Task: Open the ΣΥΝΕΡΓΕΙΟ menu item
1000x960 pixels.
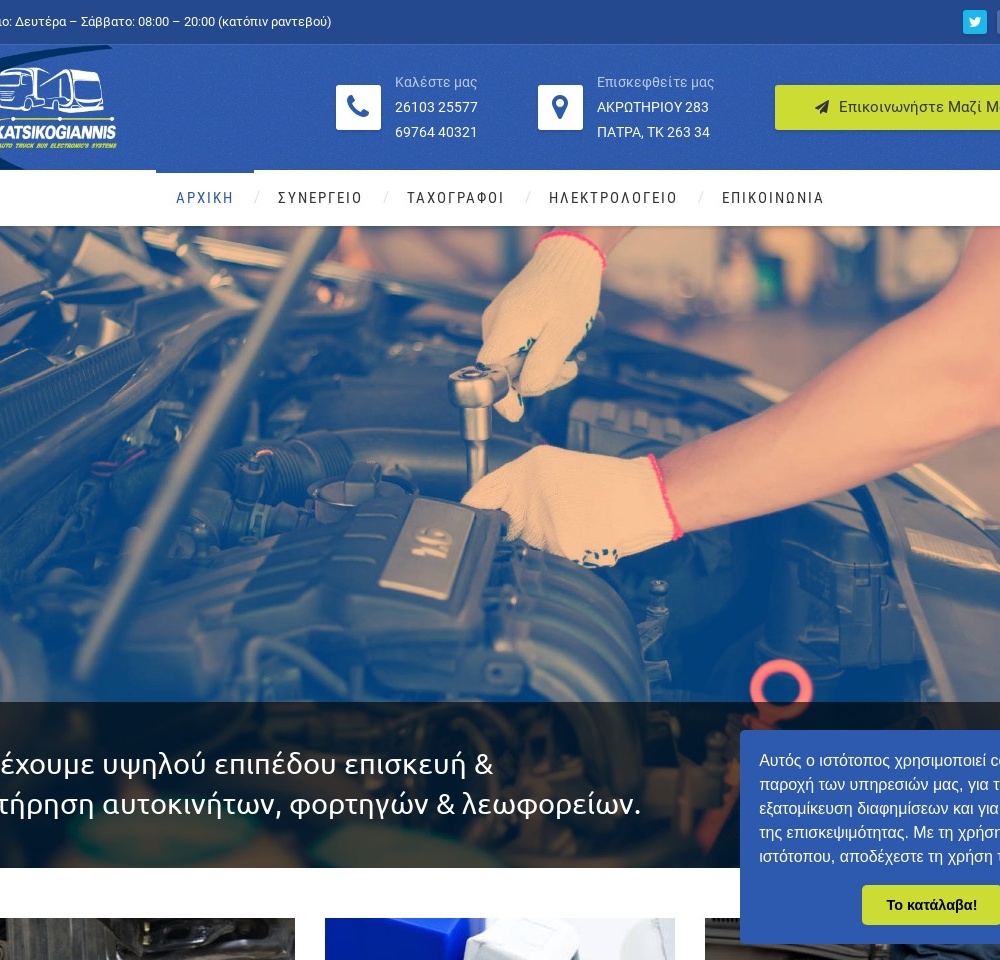Action: tap(320, 198)
